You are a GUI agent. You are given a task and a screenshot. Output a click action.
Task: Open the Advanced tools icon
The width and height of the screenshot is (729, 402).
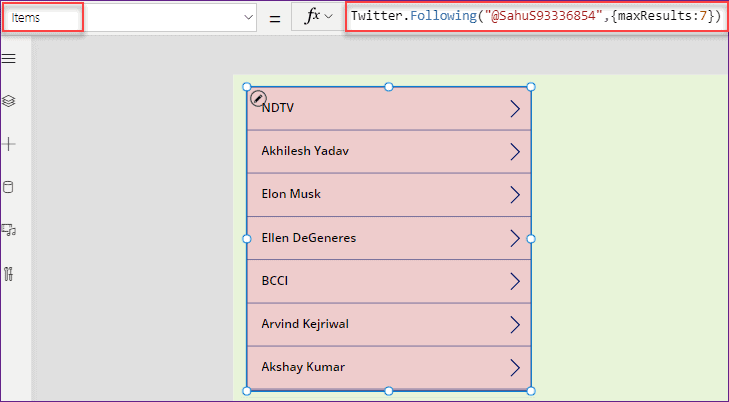tap(8, 274)
